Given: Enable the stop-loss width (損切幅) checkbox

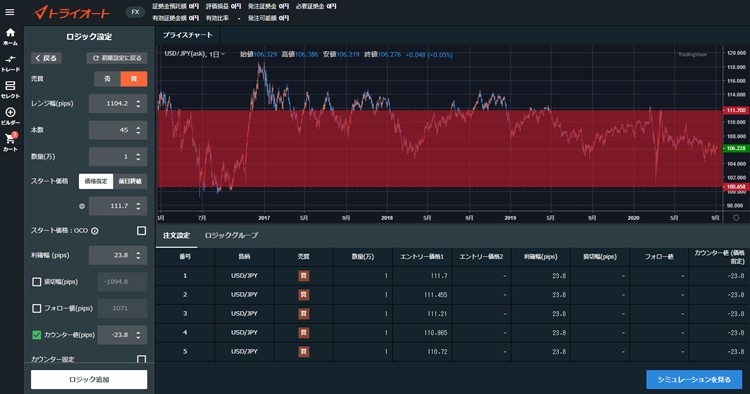Looking at the screenshot, I should click(x=36, y=282).
